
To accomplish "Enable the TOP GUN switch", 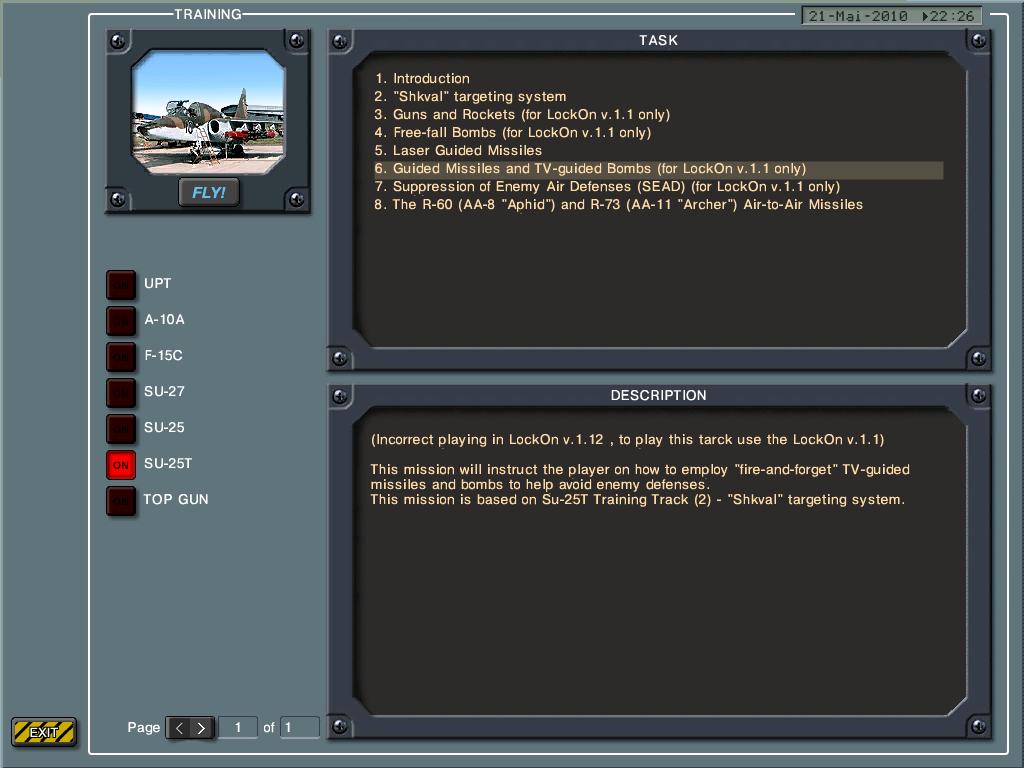I will [121, 500].
